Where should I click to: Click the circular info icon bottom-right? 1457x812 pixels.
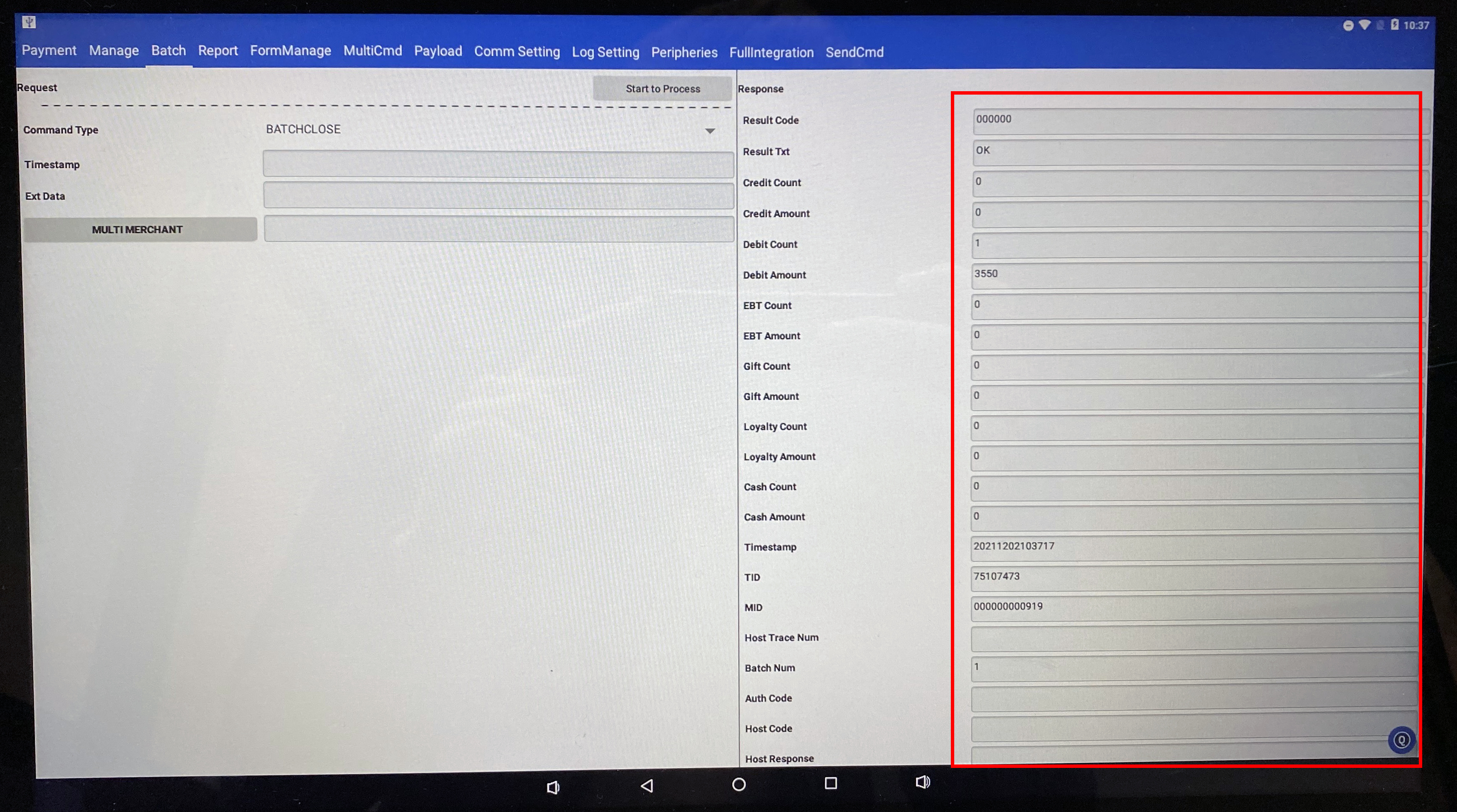click(1402, 740)
